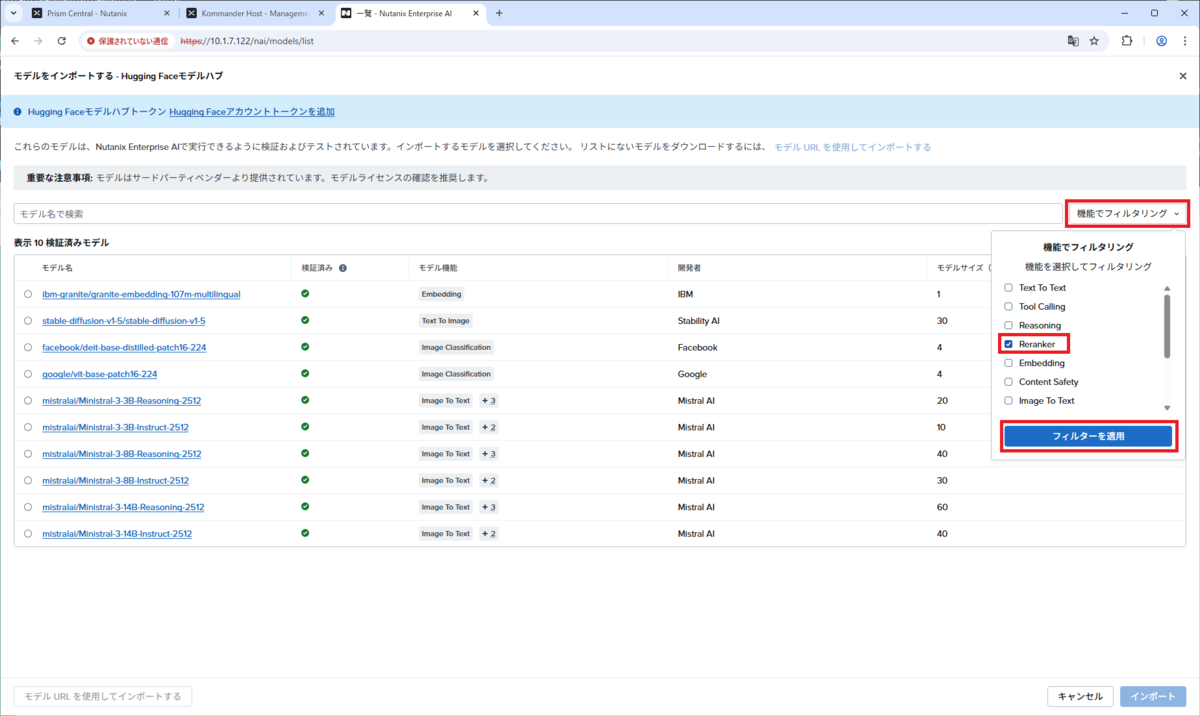This screenshot has width=1200, height=716.
Task: Click the info icon in the Hugging Face token banner
Action: coord(17,112)
